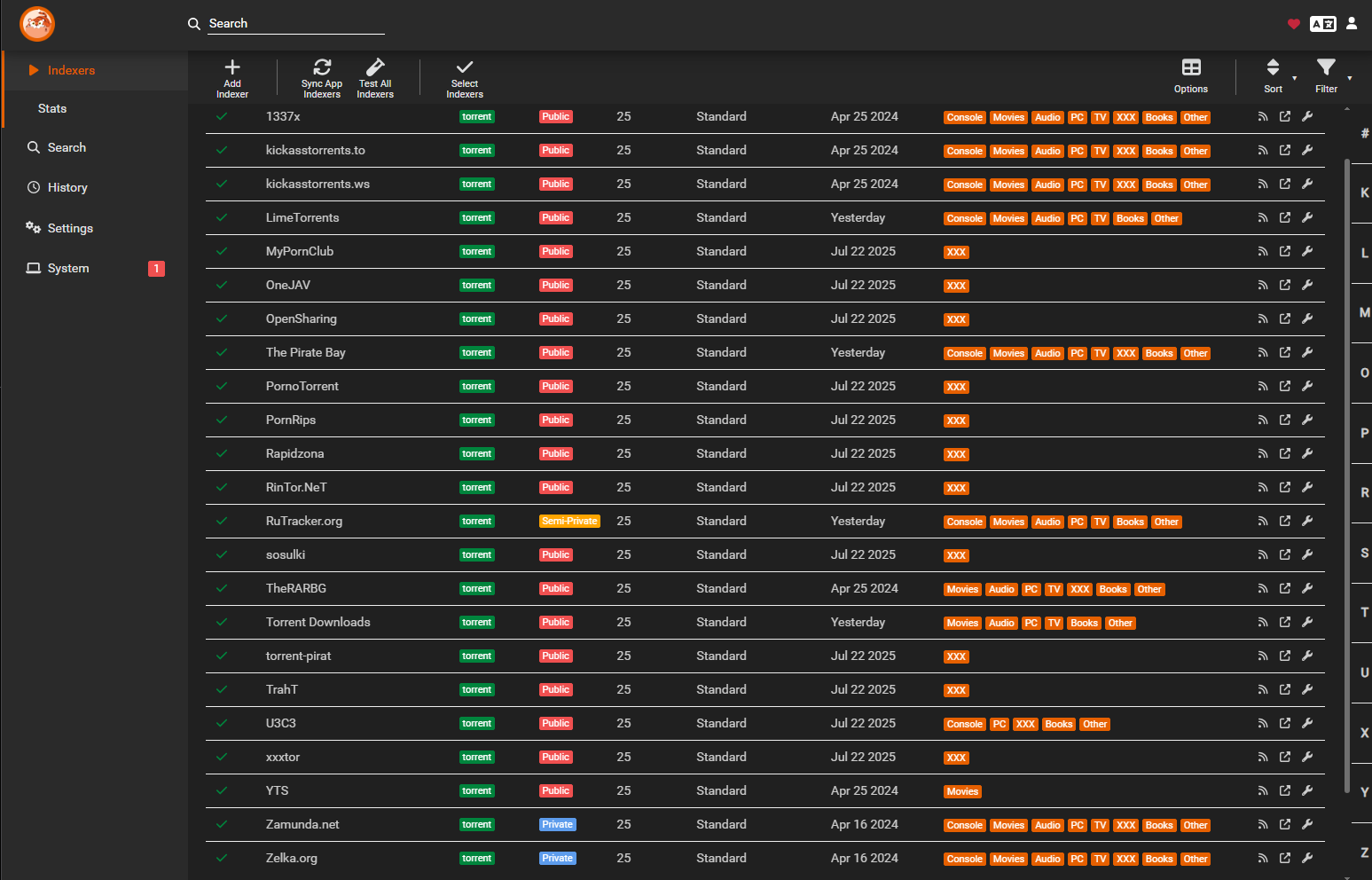Open RSS feed for U3C3

1263,723
